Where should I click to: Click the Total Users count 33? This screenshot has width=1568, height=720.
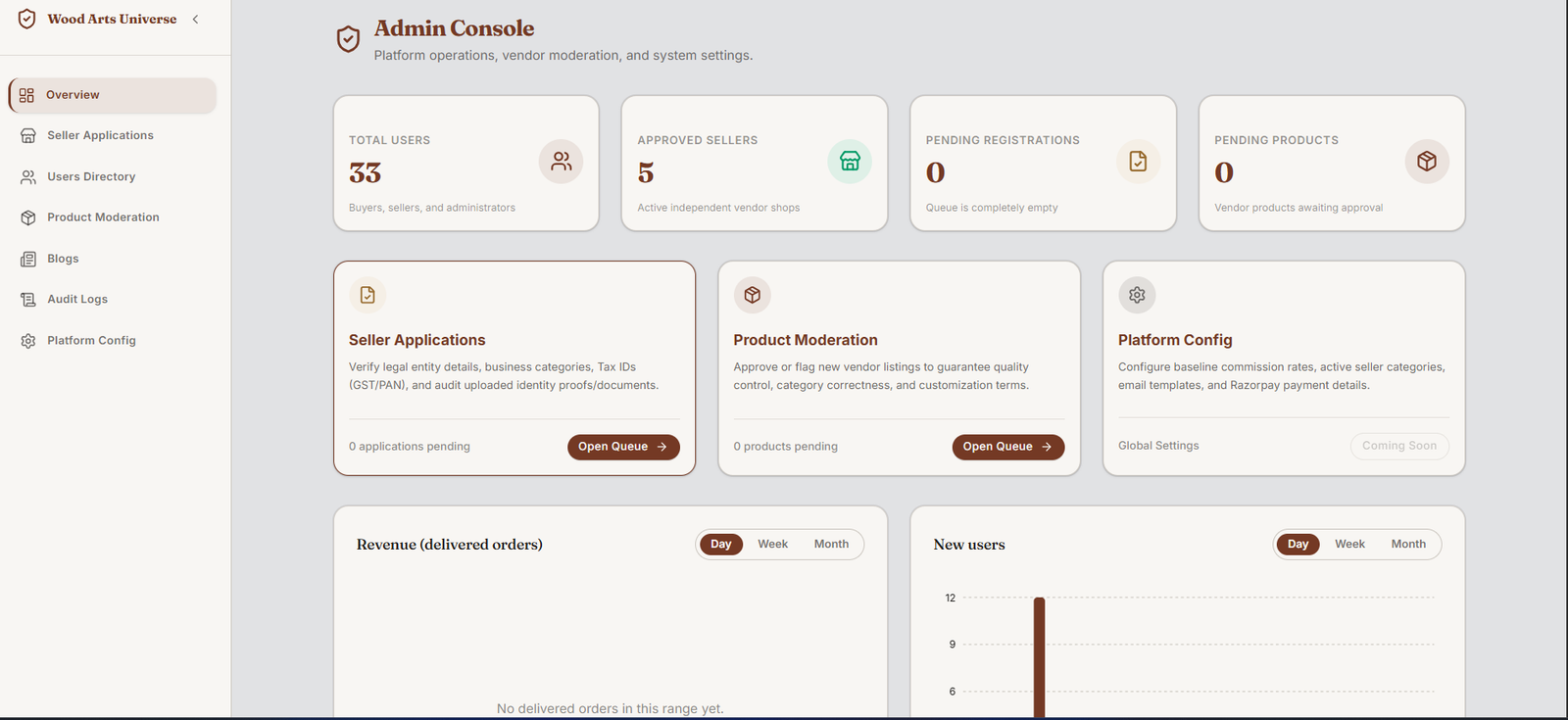coord(366,173)
